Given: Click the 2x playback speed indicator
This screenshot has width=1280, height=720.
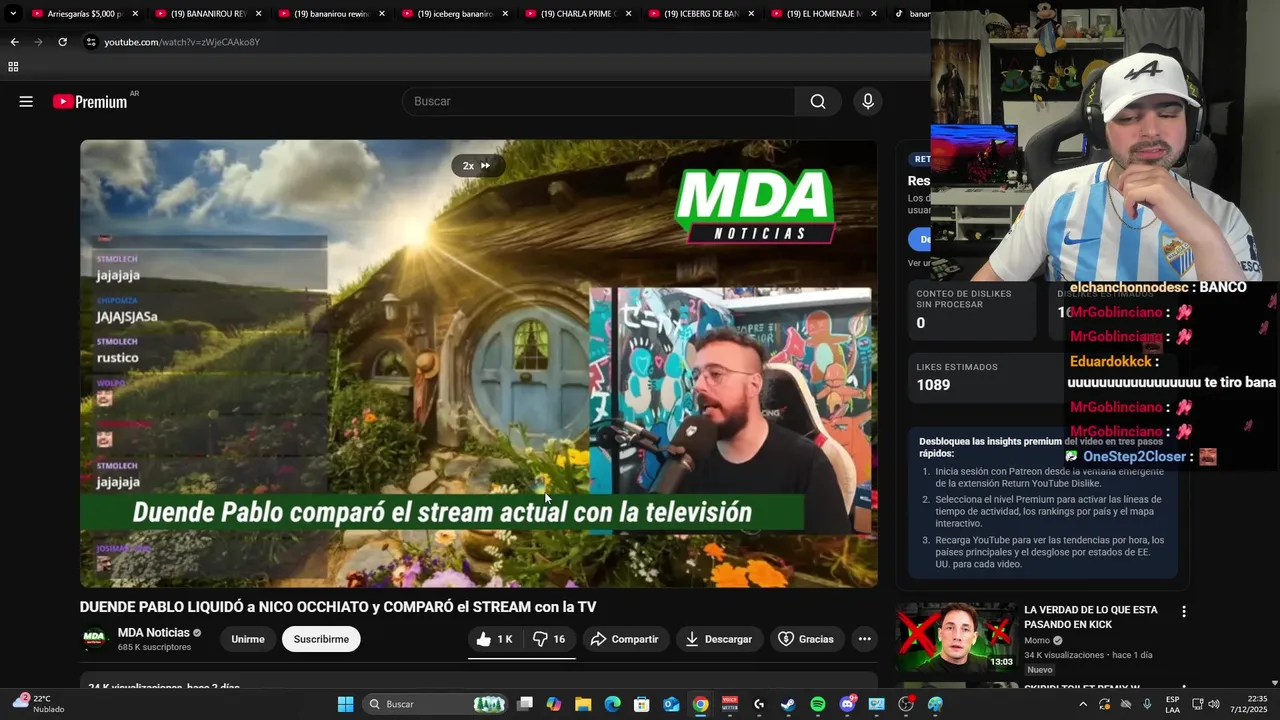Looking at the screenshot, I should pyautogui.click(x=477, y=166).
